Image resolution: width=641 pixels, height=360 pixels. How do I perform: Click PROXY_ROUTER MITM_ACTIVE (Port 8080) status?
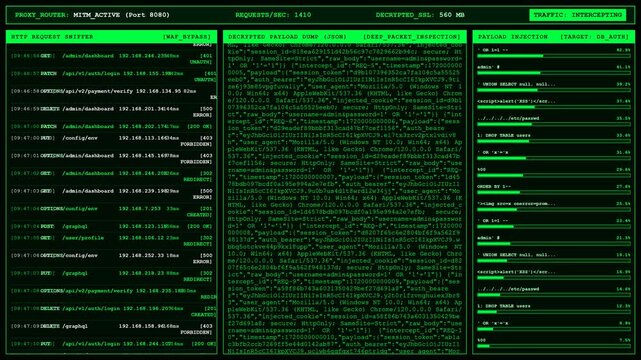(x=92, y=15)
